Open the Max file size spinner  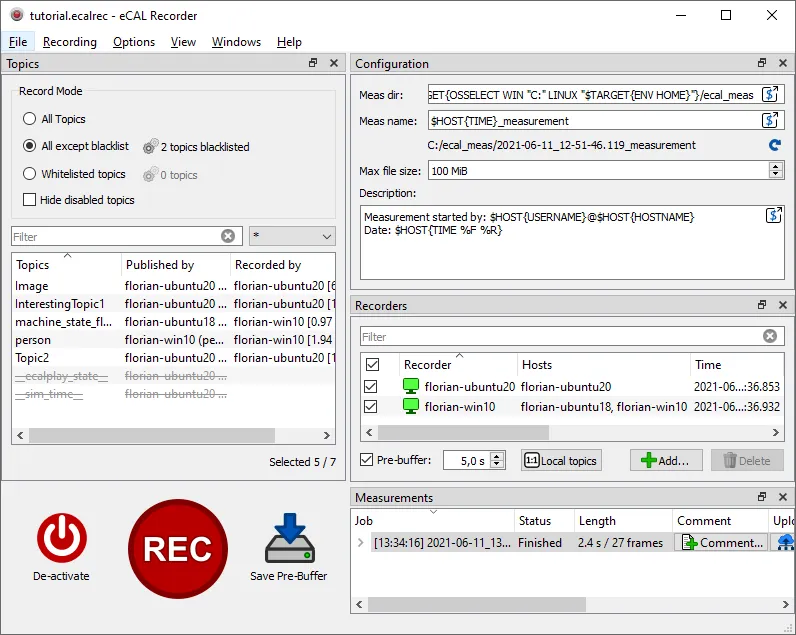pyautogui.click(x=776, y=171)
